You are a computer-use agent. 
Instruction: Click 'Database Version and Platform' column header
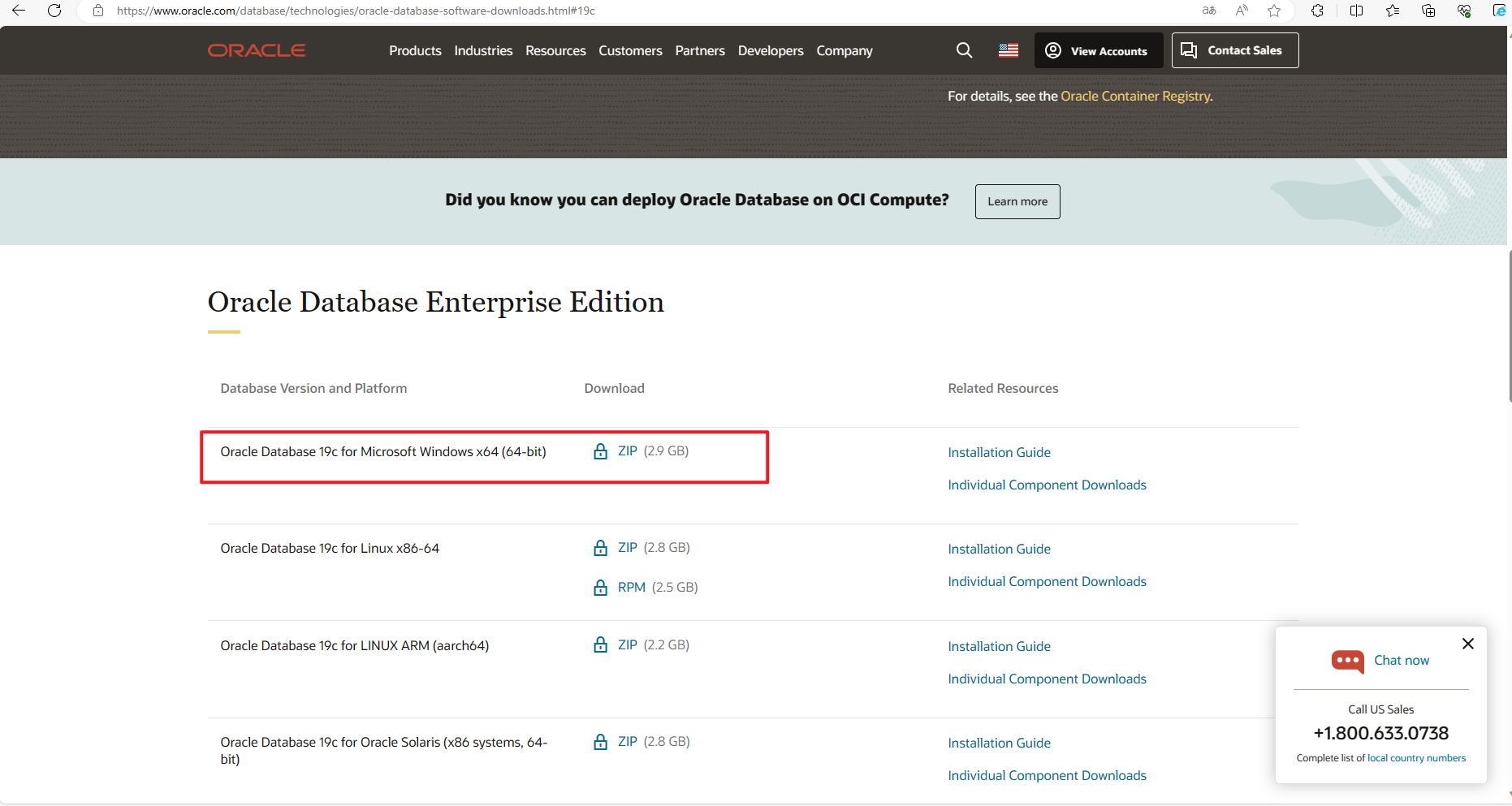[x=313, y=389]
